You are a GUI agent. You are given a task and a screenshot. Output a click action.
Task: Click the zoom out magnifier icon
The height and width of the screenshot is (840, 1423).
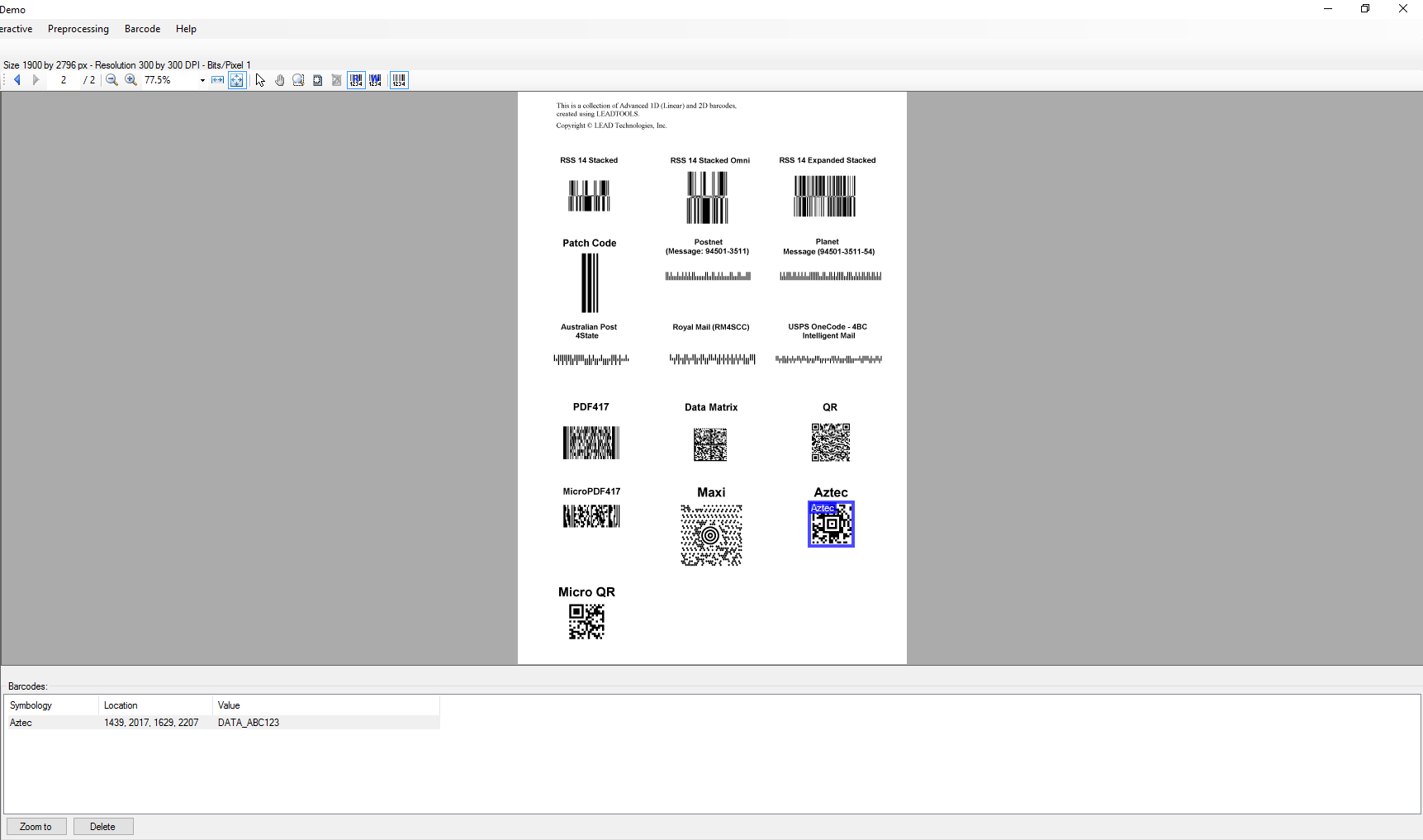point(111,80)
